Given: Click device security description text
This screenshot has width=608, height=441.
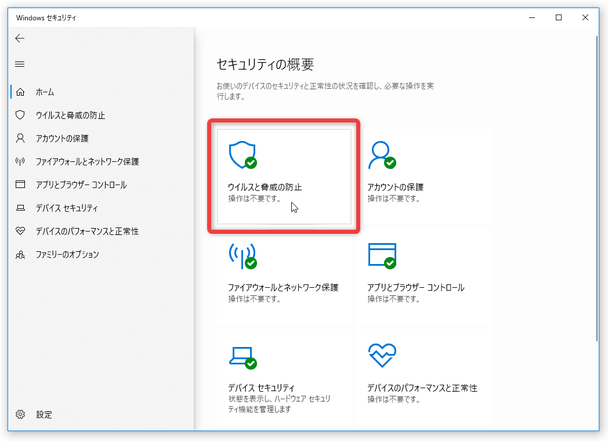Looking at the screenshot, I should pos(279,404).
